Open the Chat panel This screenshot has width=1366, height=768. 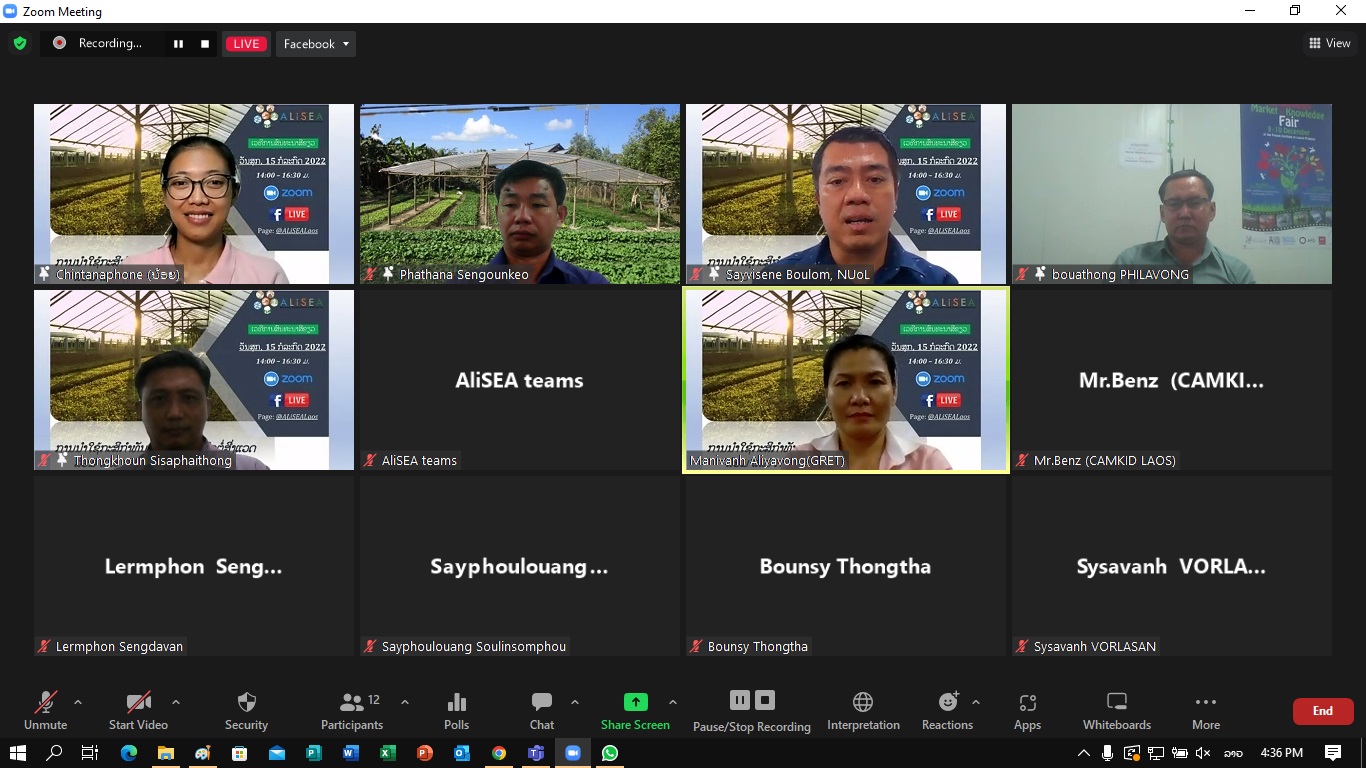tap(541, 710)
